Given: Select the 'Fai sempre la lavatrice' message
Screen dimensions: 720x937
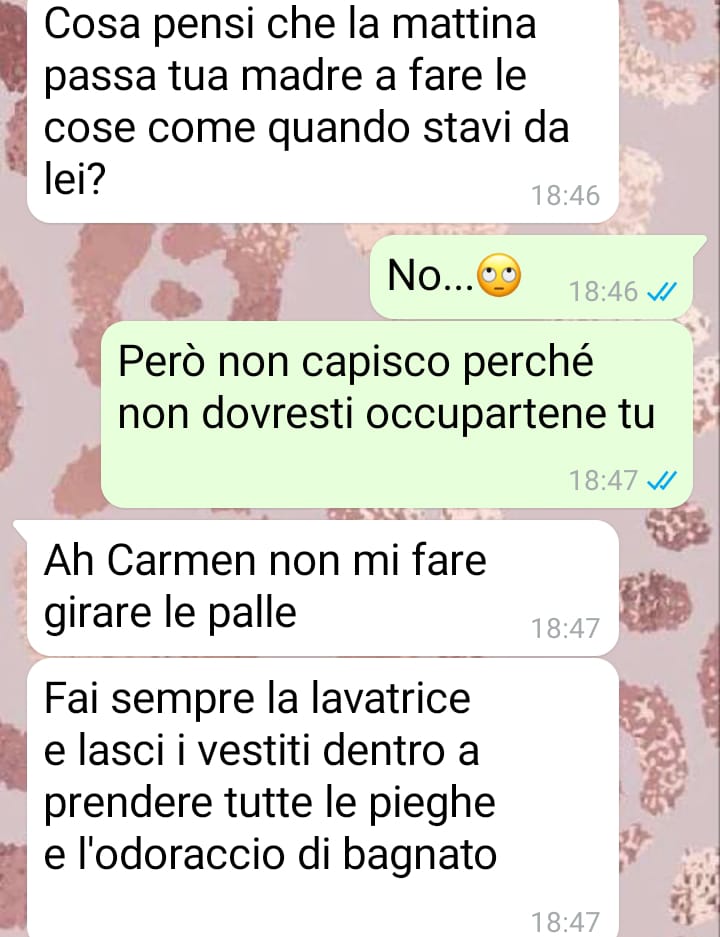Looking at the screenshot, I should coord(323,798).
